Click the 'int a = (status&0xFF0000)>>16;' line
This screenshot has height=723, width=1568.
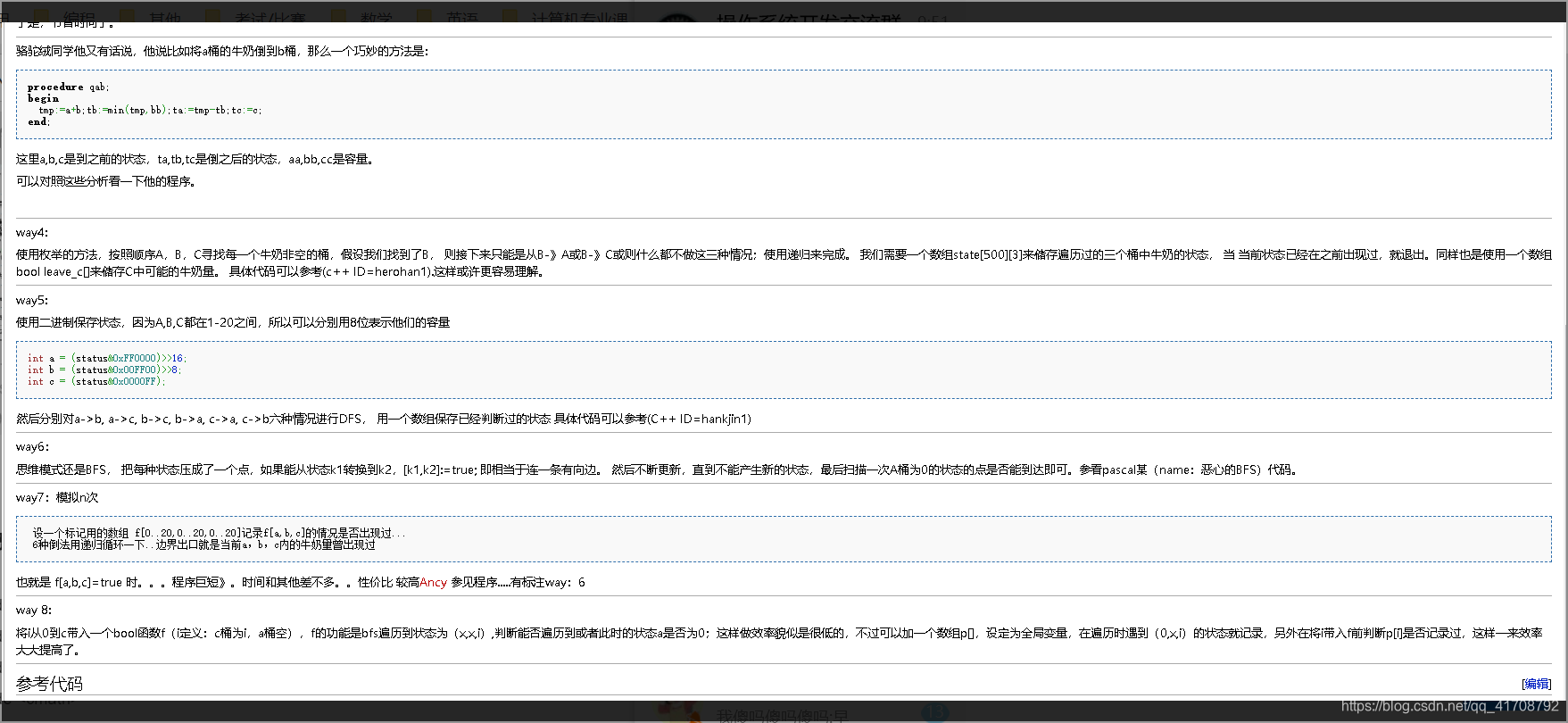point(107,358)
